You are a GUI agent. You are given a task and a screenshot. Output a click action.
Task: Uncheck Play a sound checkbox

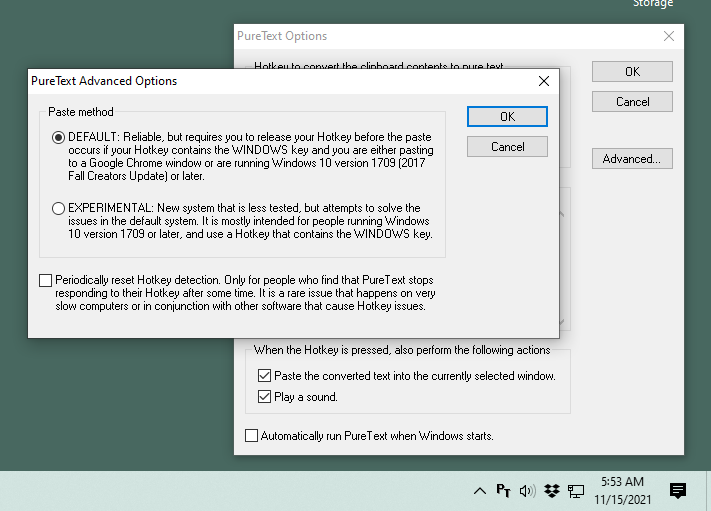tap(264, 397)
